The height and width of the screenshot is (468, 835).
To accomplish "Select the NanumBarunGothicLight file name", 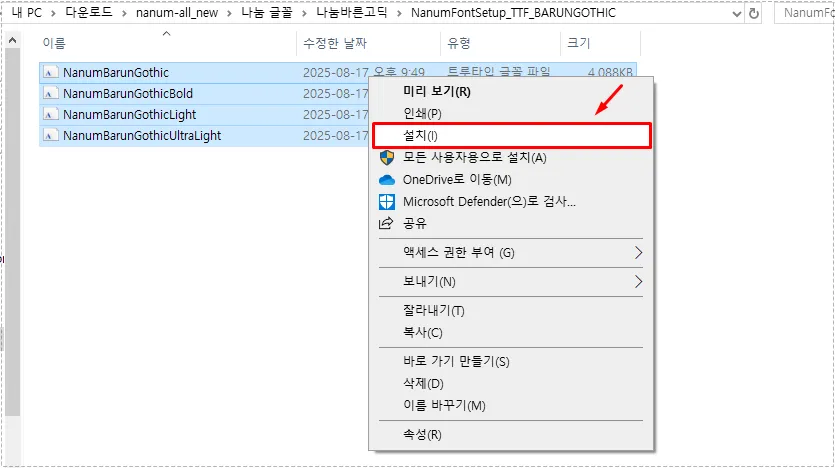I will pyautogui.click(x=129, y=114).
